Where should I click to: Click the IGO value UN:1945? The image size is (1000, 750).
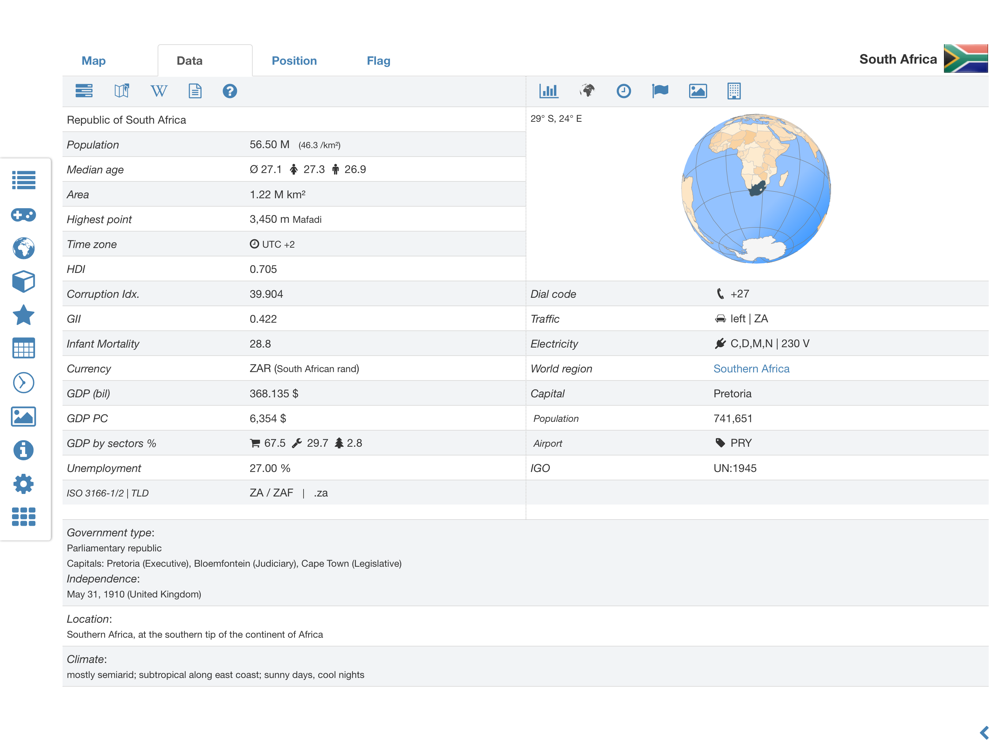735,468
